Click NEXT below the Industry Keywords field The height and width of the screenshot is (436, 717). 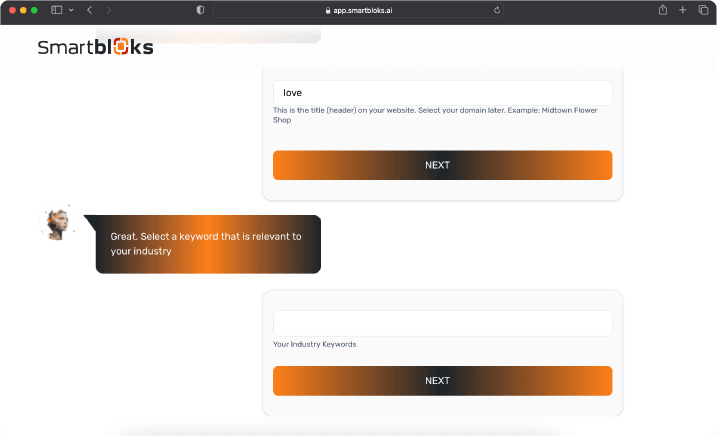click(x=443, y=381)
